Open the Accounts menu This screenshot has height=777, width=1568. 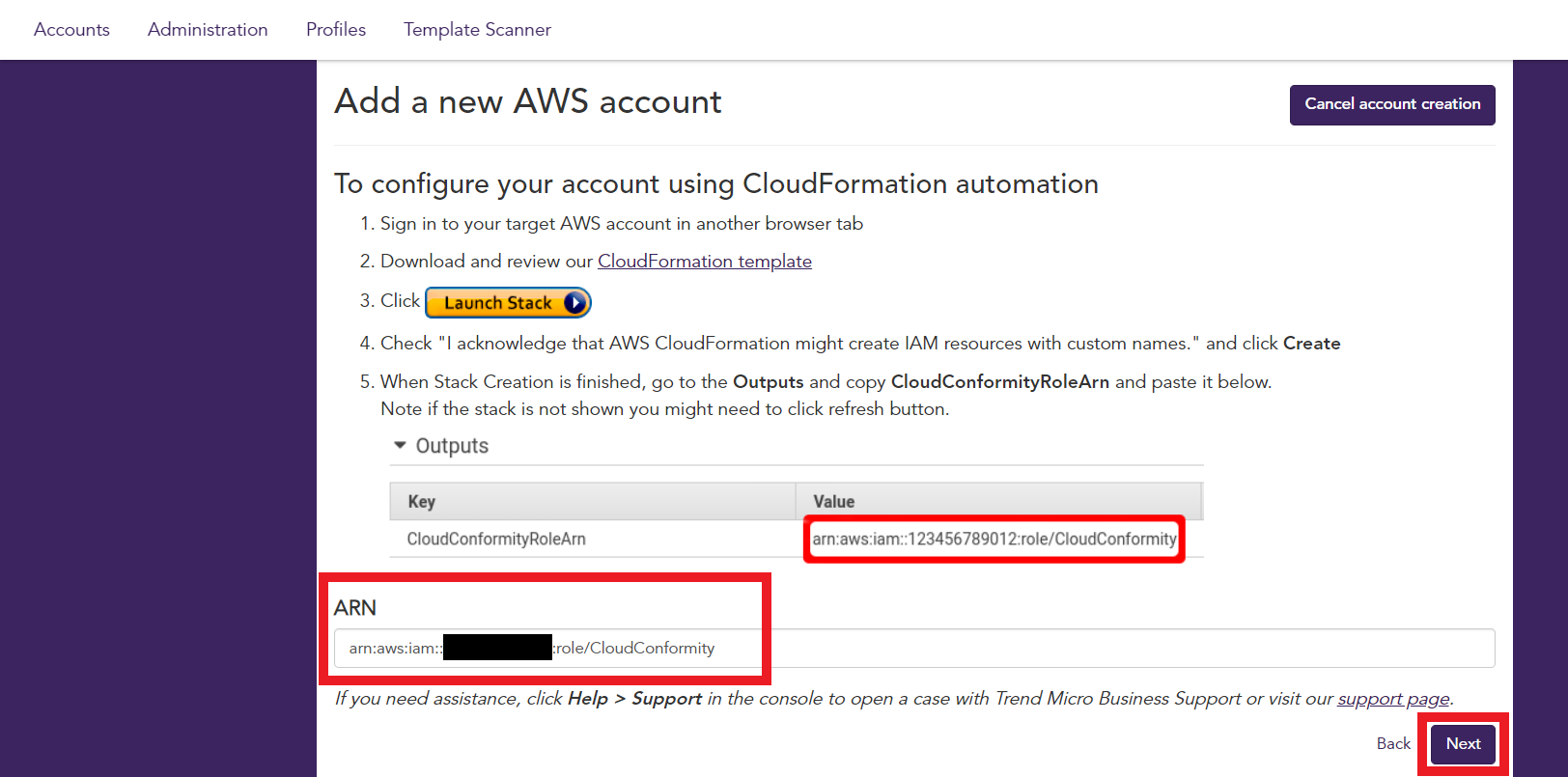click(71, 30)
